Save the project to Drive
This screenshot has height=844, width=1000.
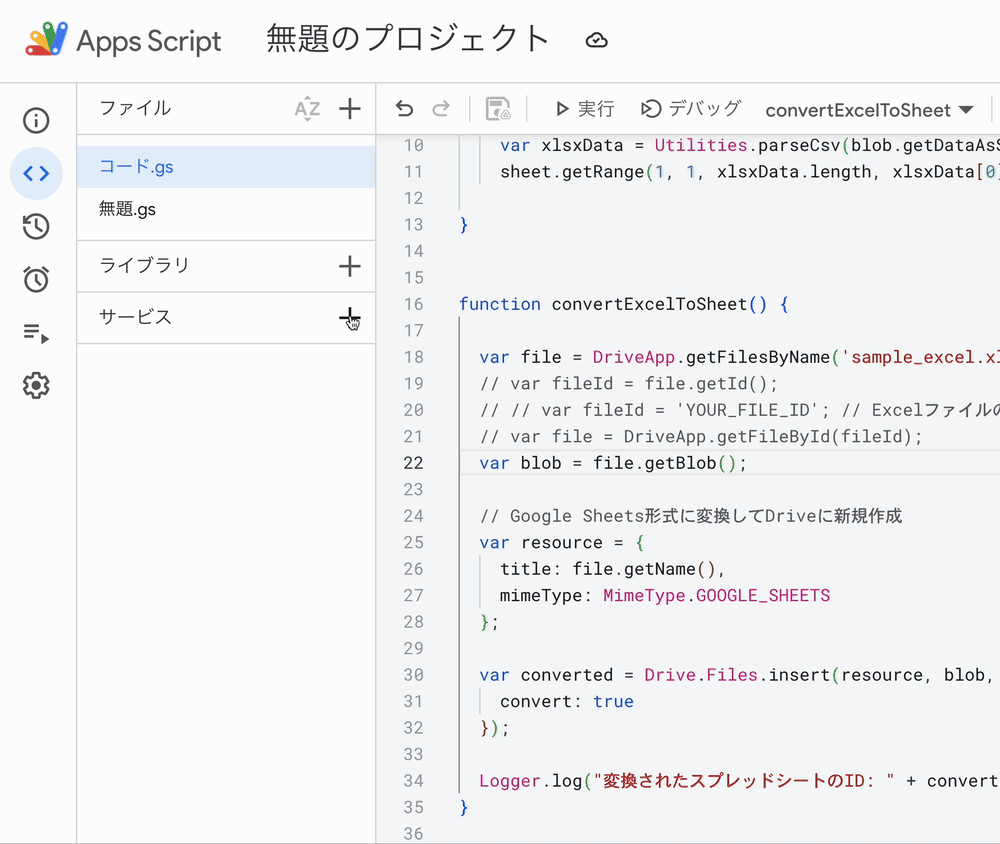click(498, 109)
